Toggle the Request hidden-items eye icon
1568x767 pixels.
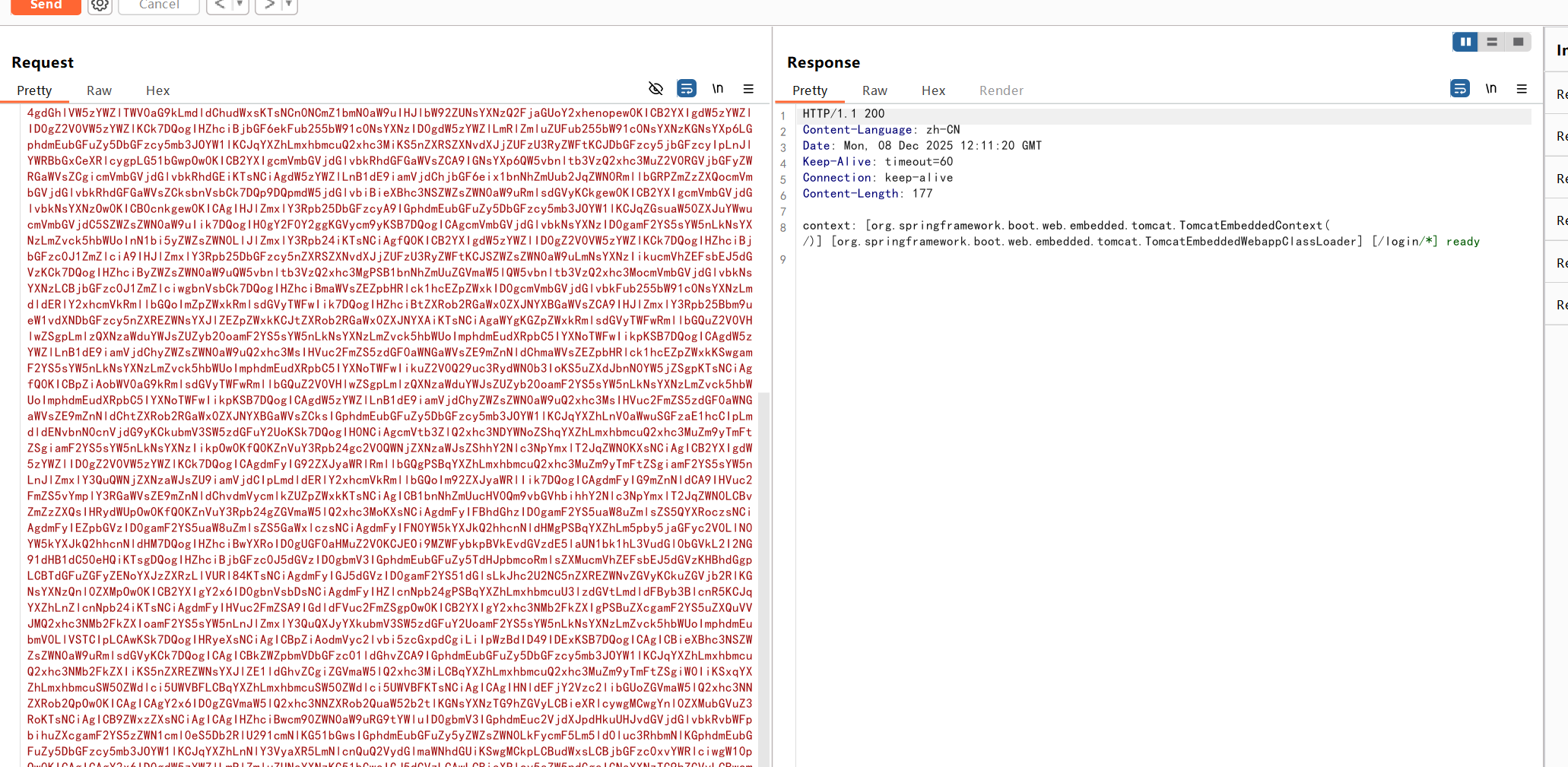coord(655,89)
